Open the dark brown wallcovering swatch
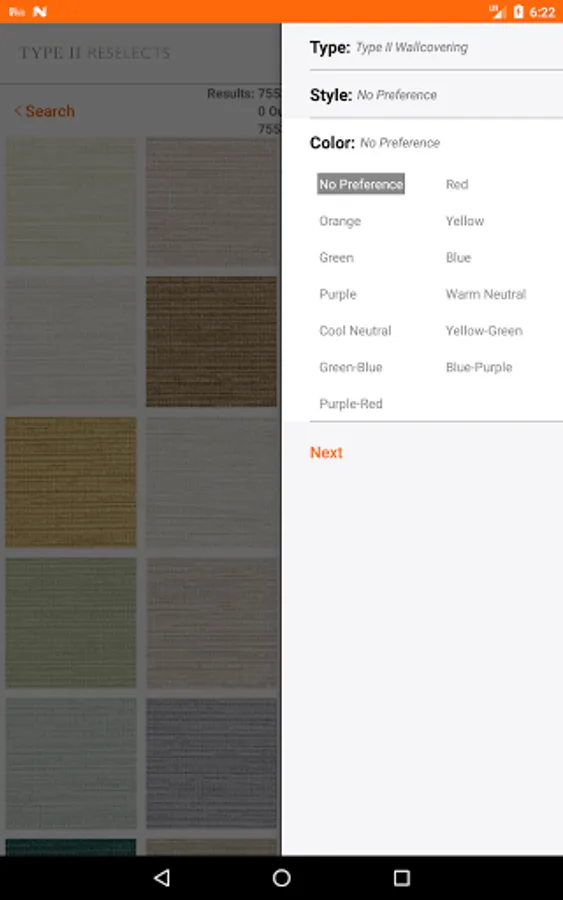The width and height of the screenshot is (563, 900). (x=211, y=342)
